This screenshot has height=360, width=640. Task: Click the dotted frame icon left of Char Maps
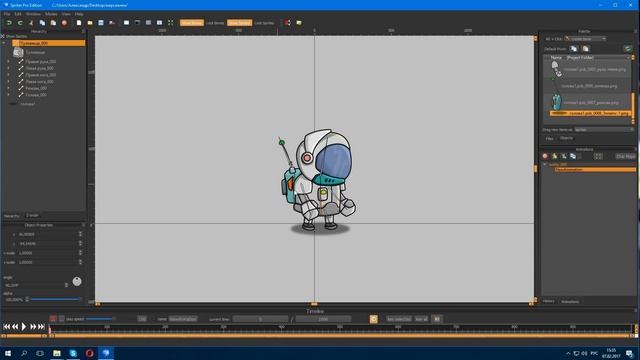[598, 156]
